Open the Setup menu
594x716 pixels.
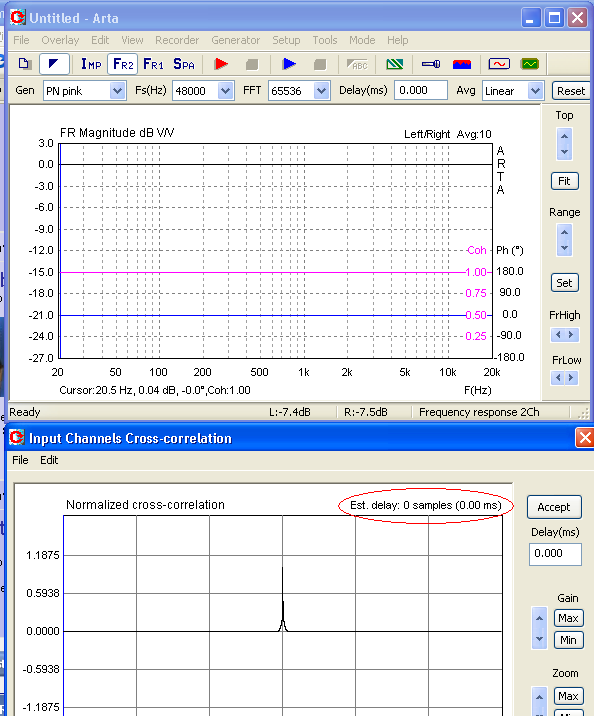[x=286, y=40]
